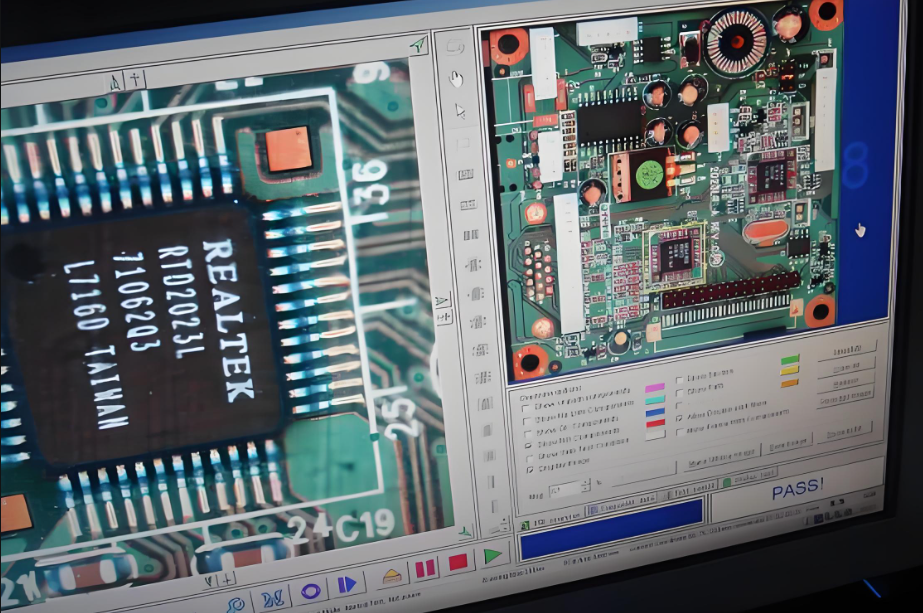Click green arrow at magnified view's bottom-right corner
Image resolution: width=923 pixels, height=613 pixels.
coord(464,532)
